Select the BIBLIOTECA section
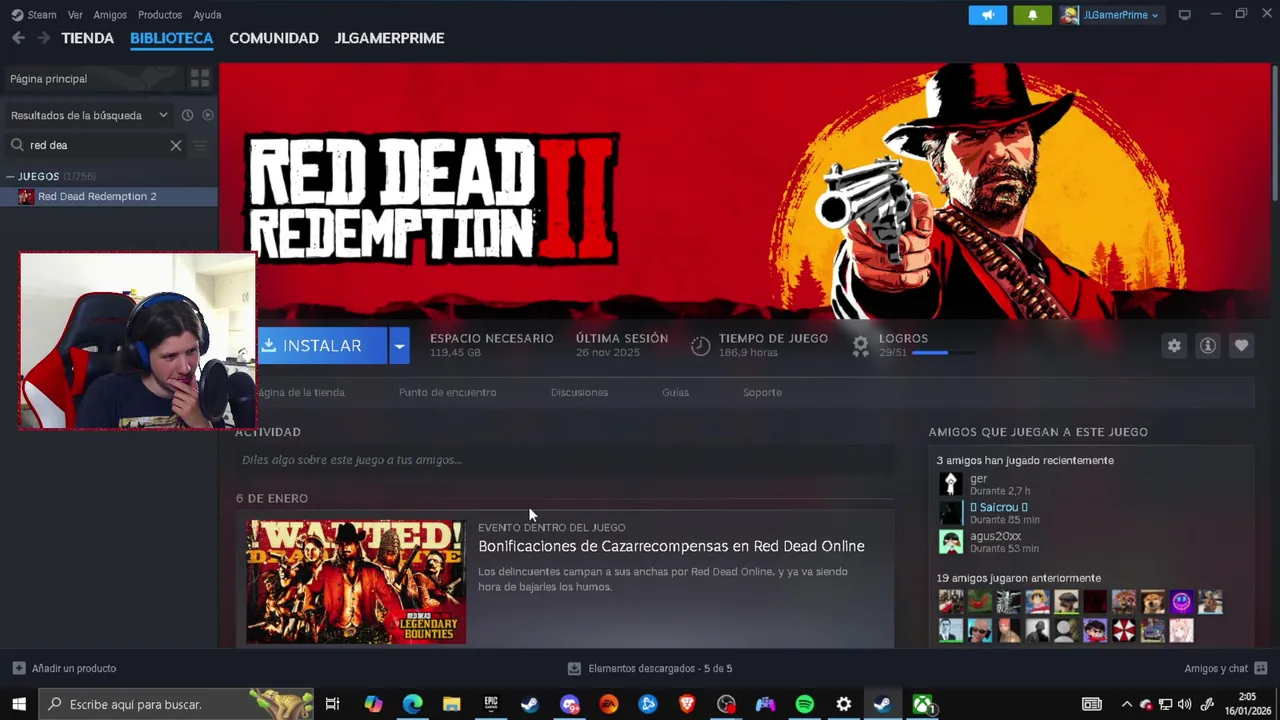The width and height of the screenshot is (1280, 720). click(x=172, y=38)
